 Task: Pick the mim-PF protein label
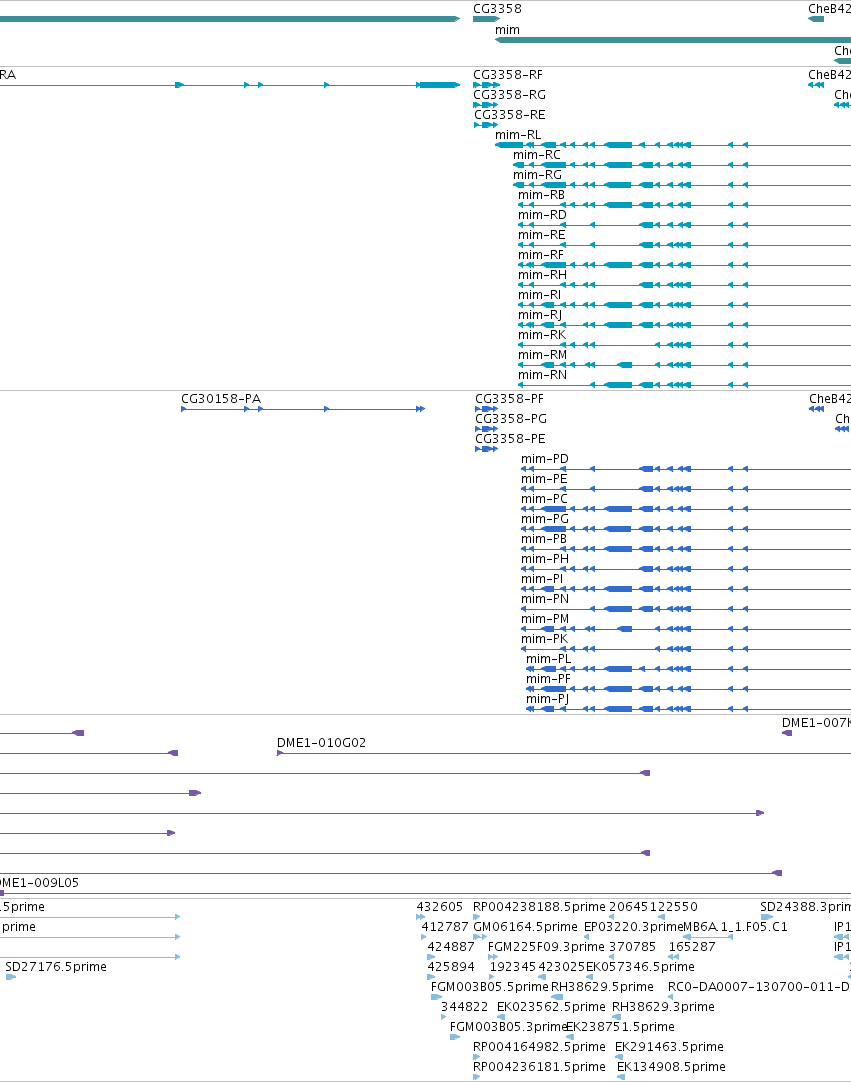[549, 679]
